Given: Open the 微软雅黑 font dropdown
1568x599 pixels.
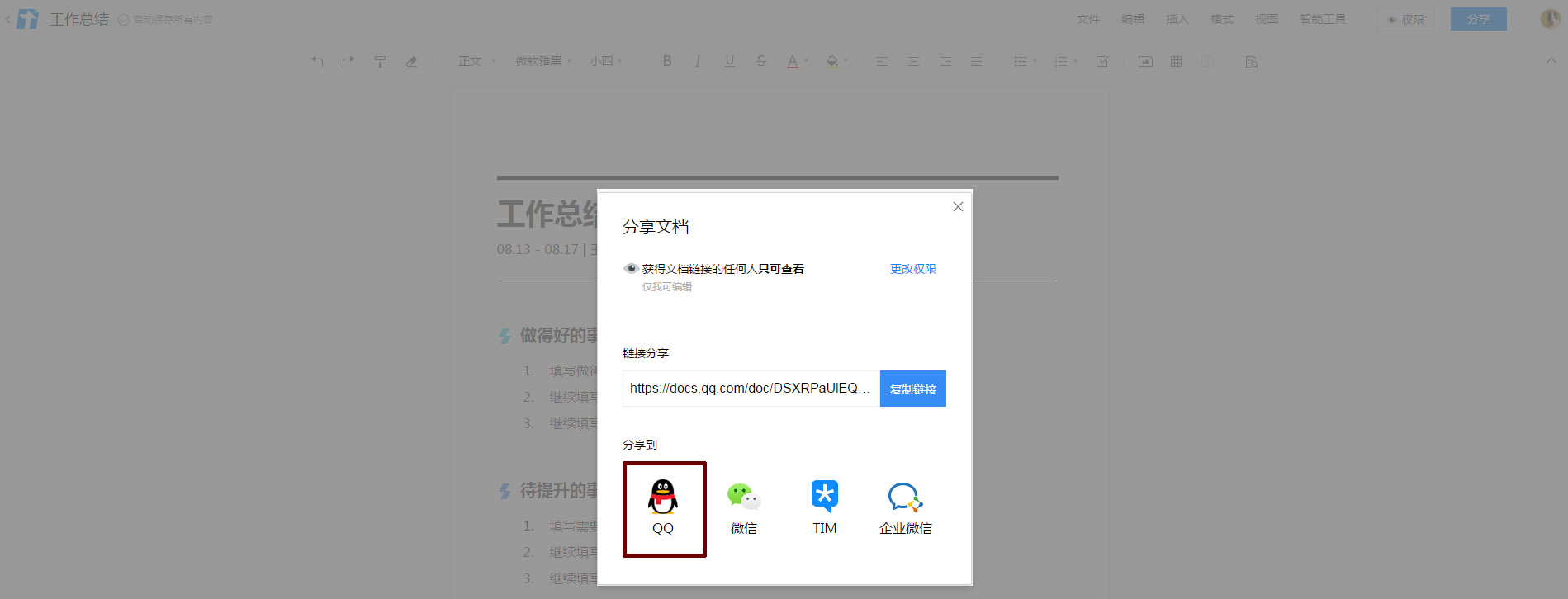Looking at the screenshot, I should (x=542, y=61).
